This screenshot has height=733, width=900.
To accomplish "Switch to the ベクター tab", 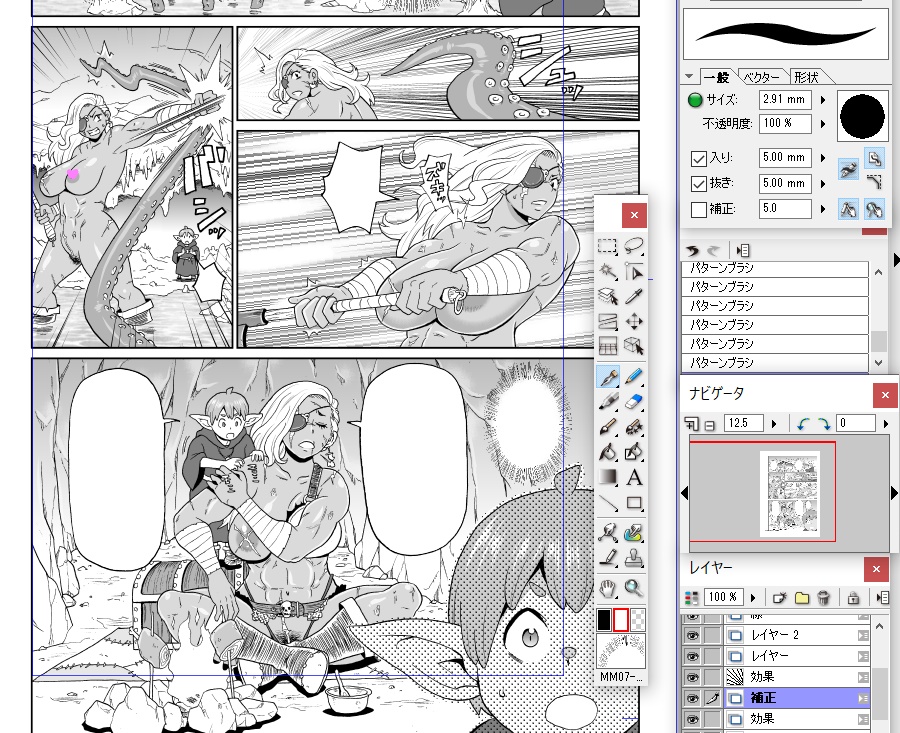I will tap(762, 77).
